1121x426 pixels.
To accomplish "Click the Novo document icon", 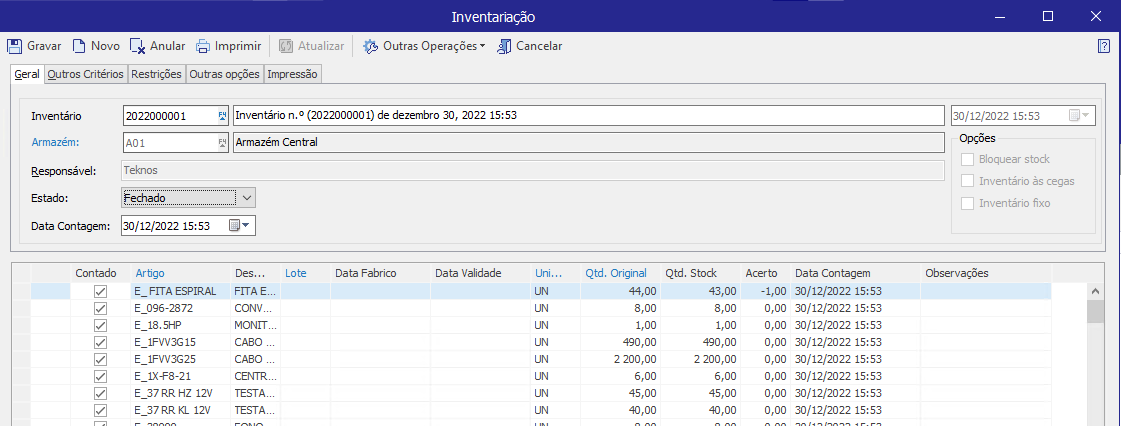I will [78, 46].
